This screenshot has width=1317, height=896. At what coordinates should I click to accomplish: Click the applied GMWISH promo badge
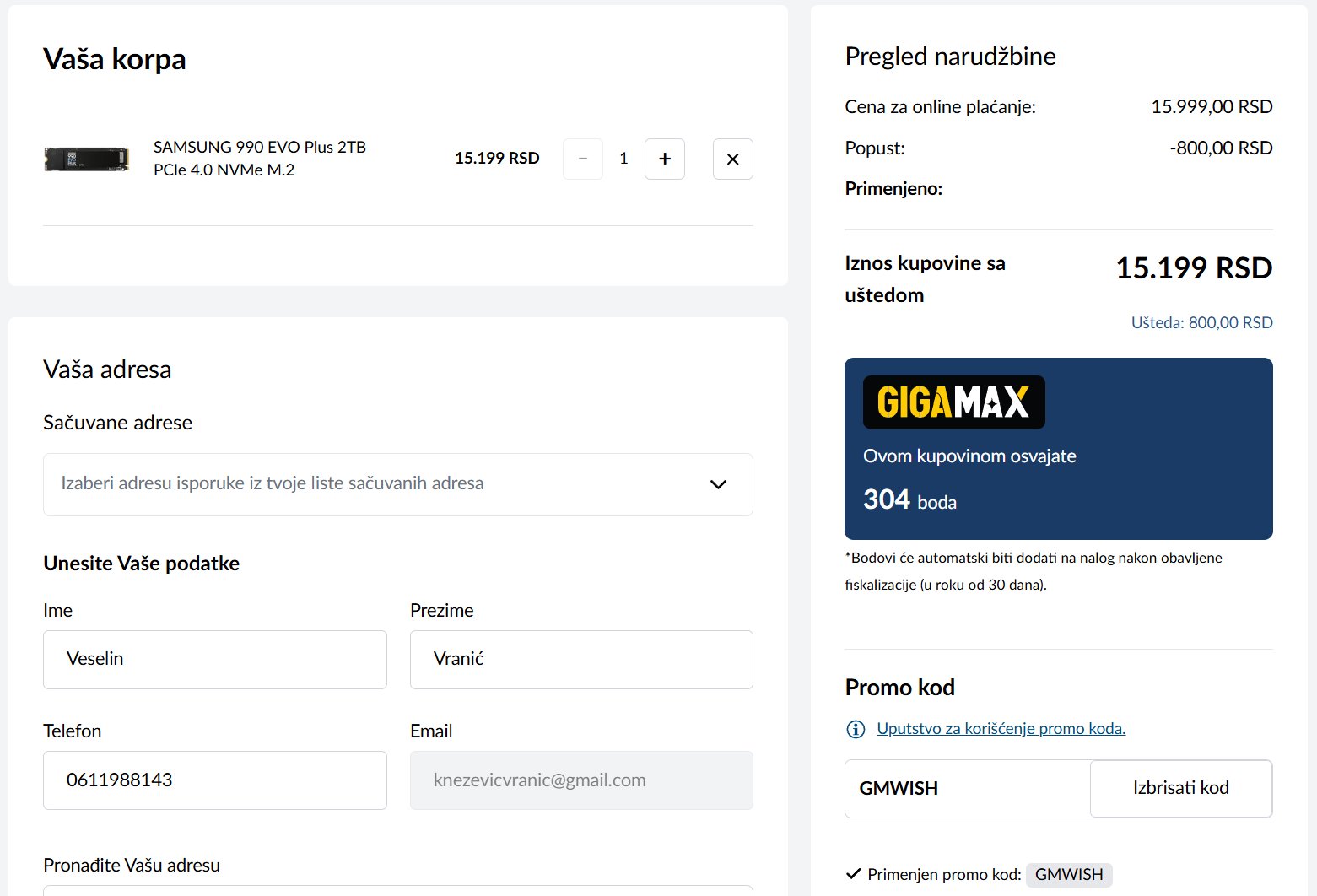(x=1069, y=874)
